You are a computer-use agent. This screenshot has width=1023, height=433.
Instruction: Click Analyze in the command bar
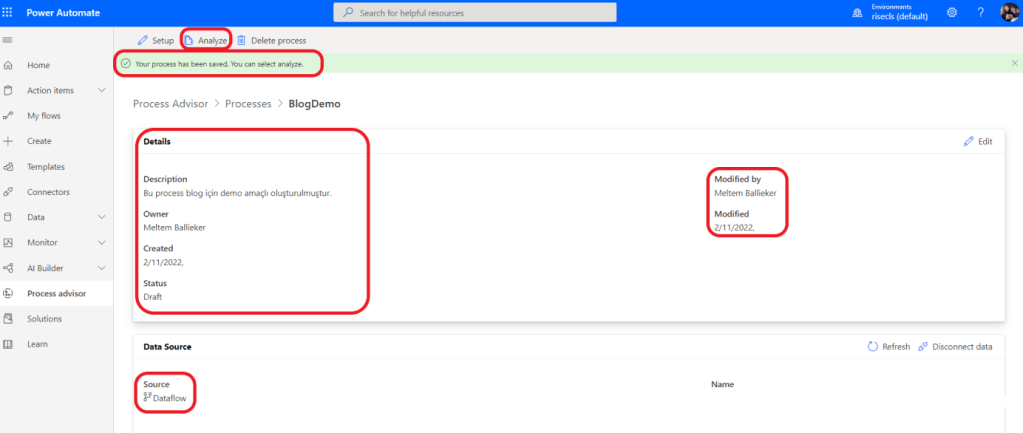click(x=206, y=40)
